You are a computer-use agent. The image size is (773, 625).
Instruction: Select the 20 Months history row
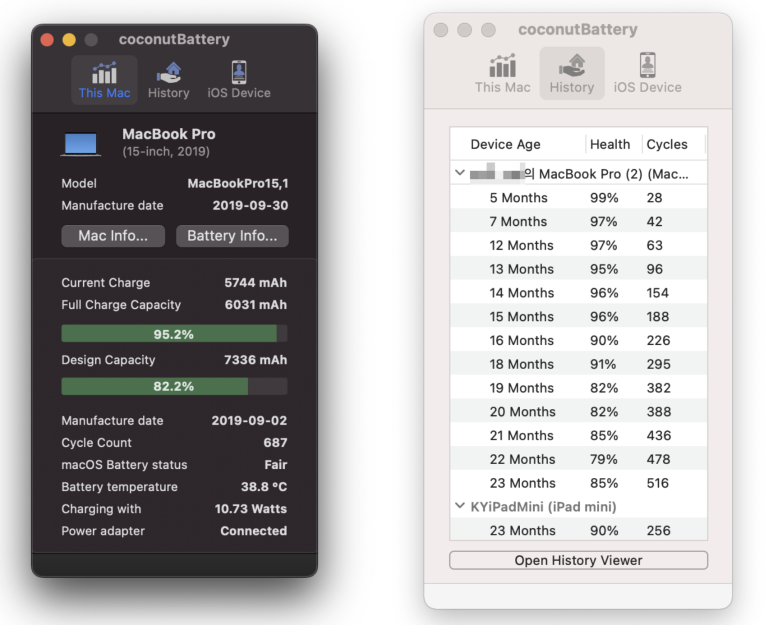[x=578, y=411]
